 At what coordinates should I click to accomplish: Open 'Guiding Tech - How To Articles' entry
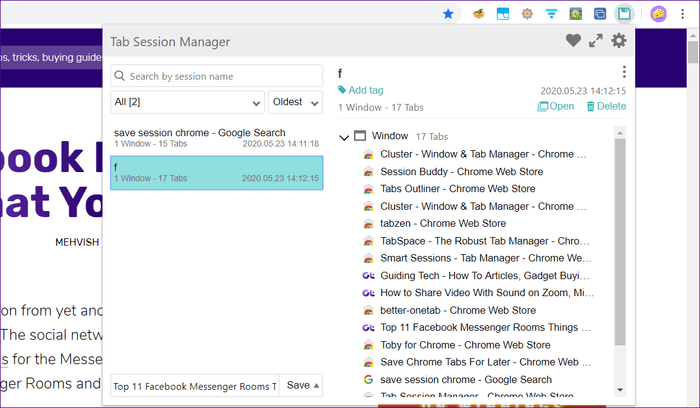click(x=484, y=276)
